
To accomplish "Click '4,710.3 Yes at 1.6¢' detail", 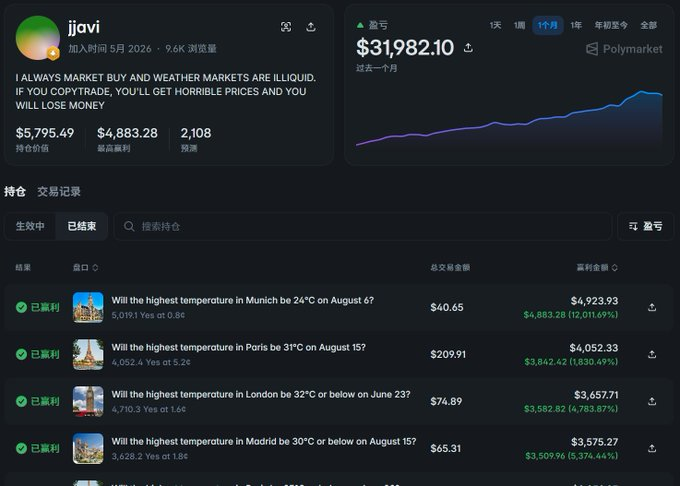I will [149, 409].
